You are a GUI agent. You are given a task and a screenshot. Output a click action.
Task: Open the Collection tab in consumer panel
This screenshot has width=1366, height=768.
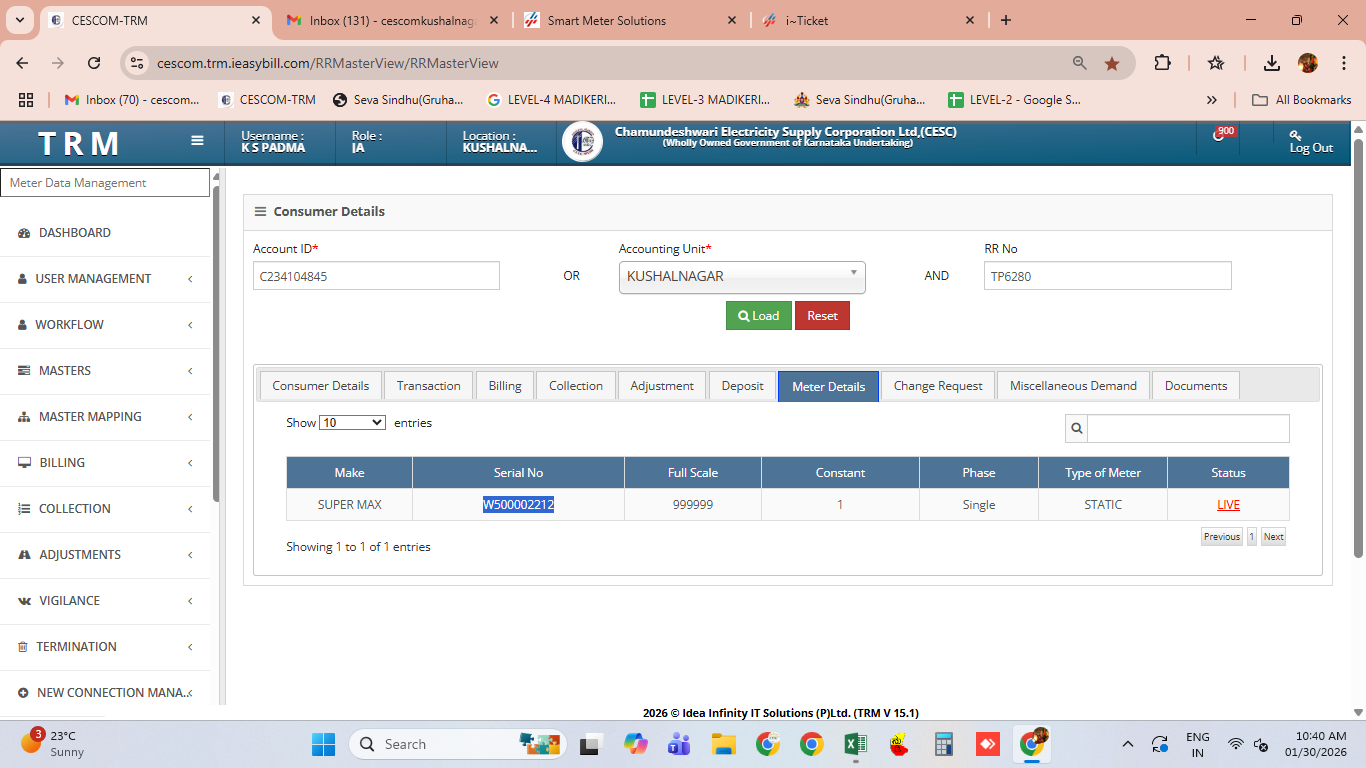pyautogui.click(x=576, y=386)
